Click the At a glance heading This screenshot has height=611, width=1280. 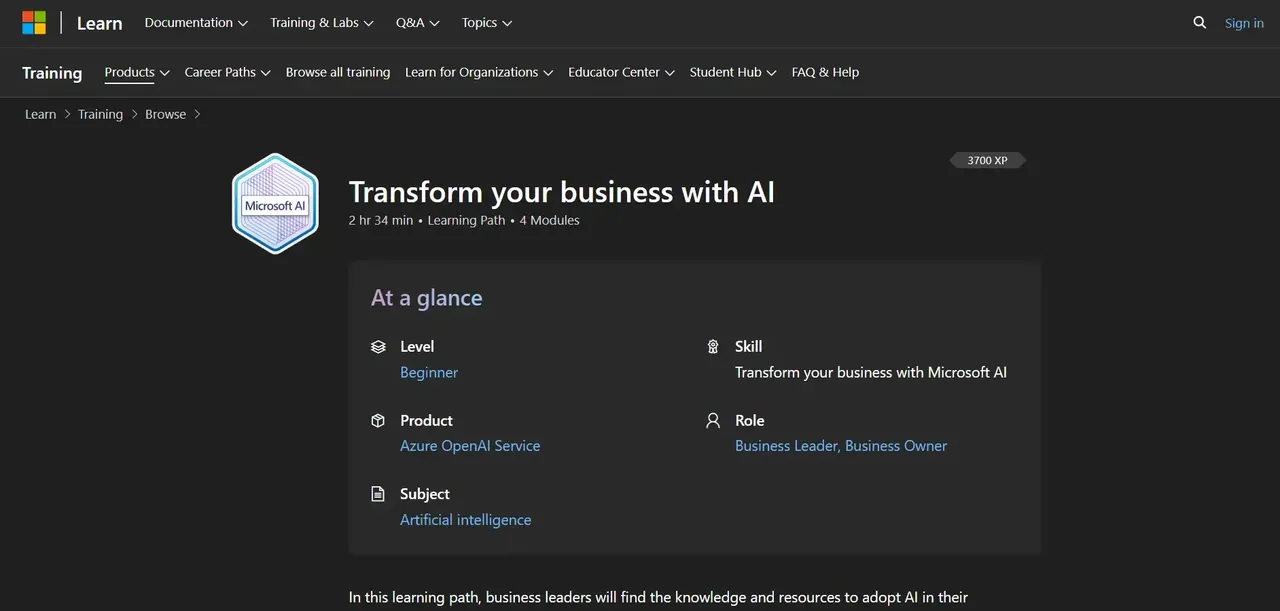[x=427, y=298]
